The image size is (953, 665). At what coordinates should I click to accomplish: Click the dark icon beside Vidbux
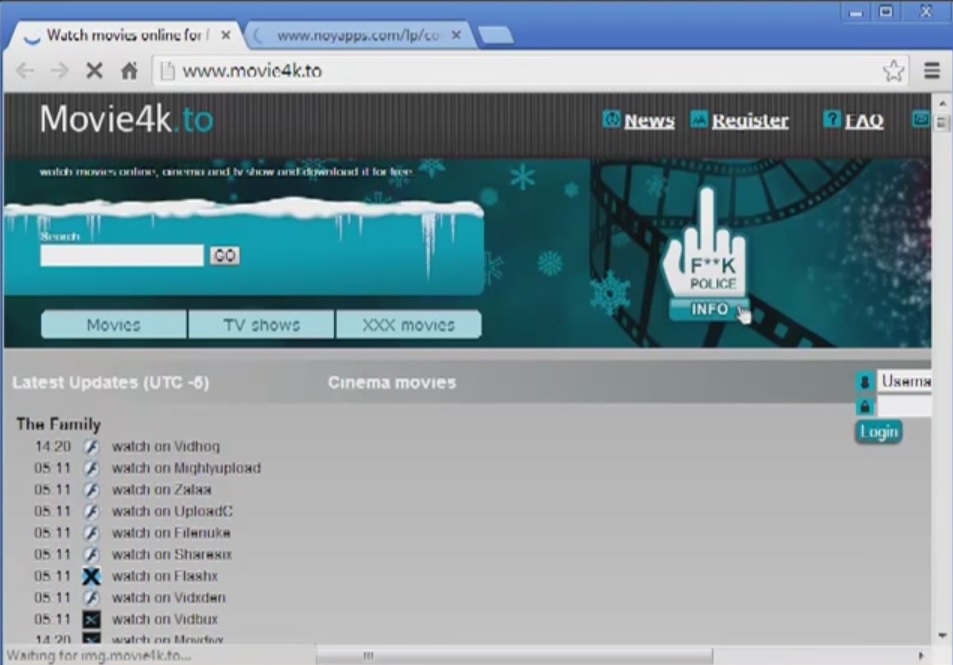(91, 619)
